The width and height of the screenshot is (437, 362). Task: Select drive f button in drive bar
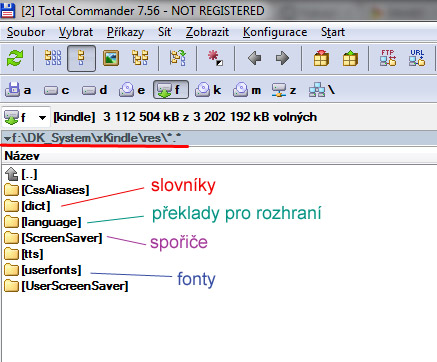click(x=171, y=90)
